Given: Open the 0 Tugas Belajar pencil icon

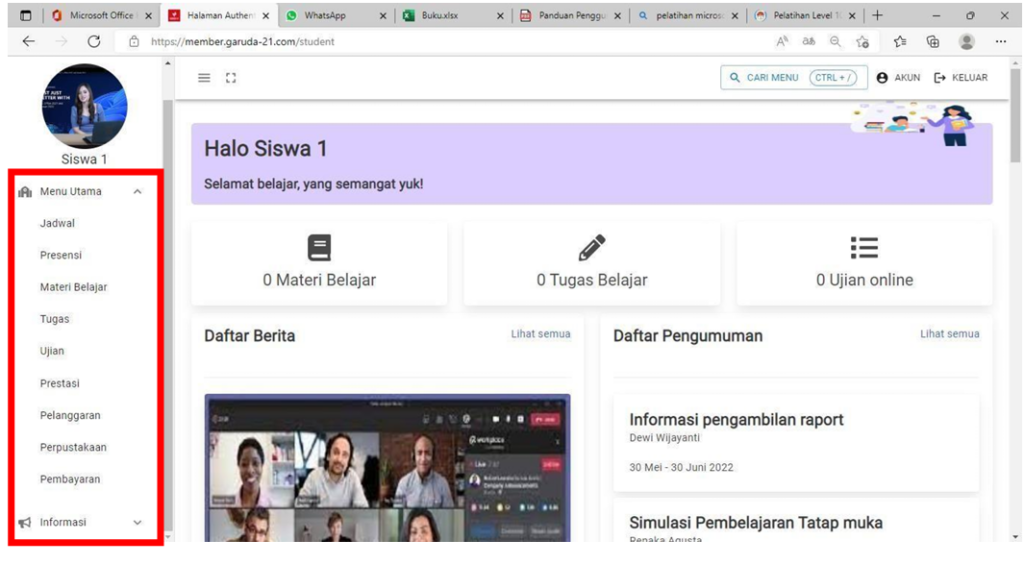Looking at the screenshot, I should [592, 248].
